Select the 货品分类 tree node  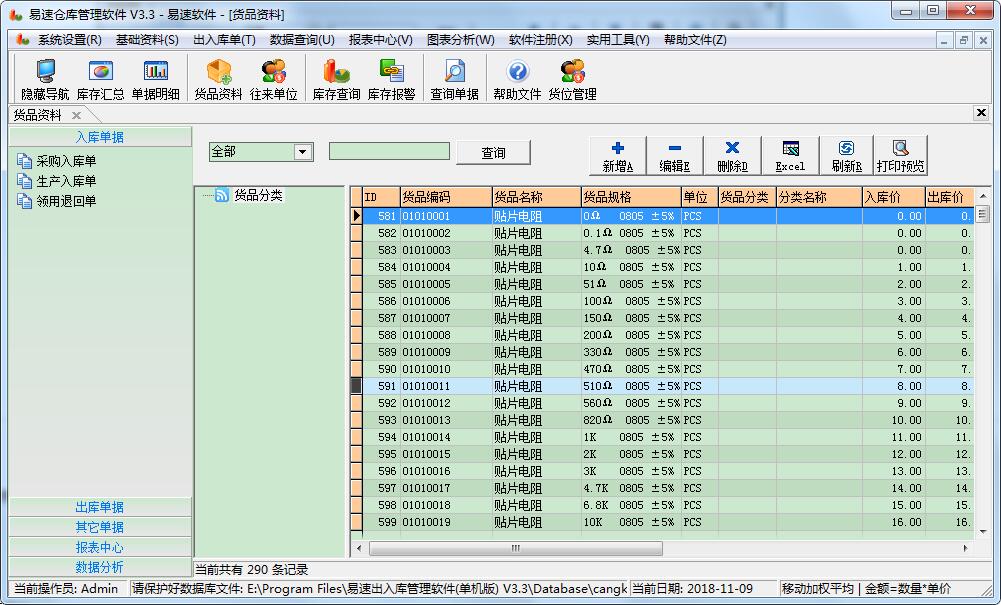(258, 195)
